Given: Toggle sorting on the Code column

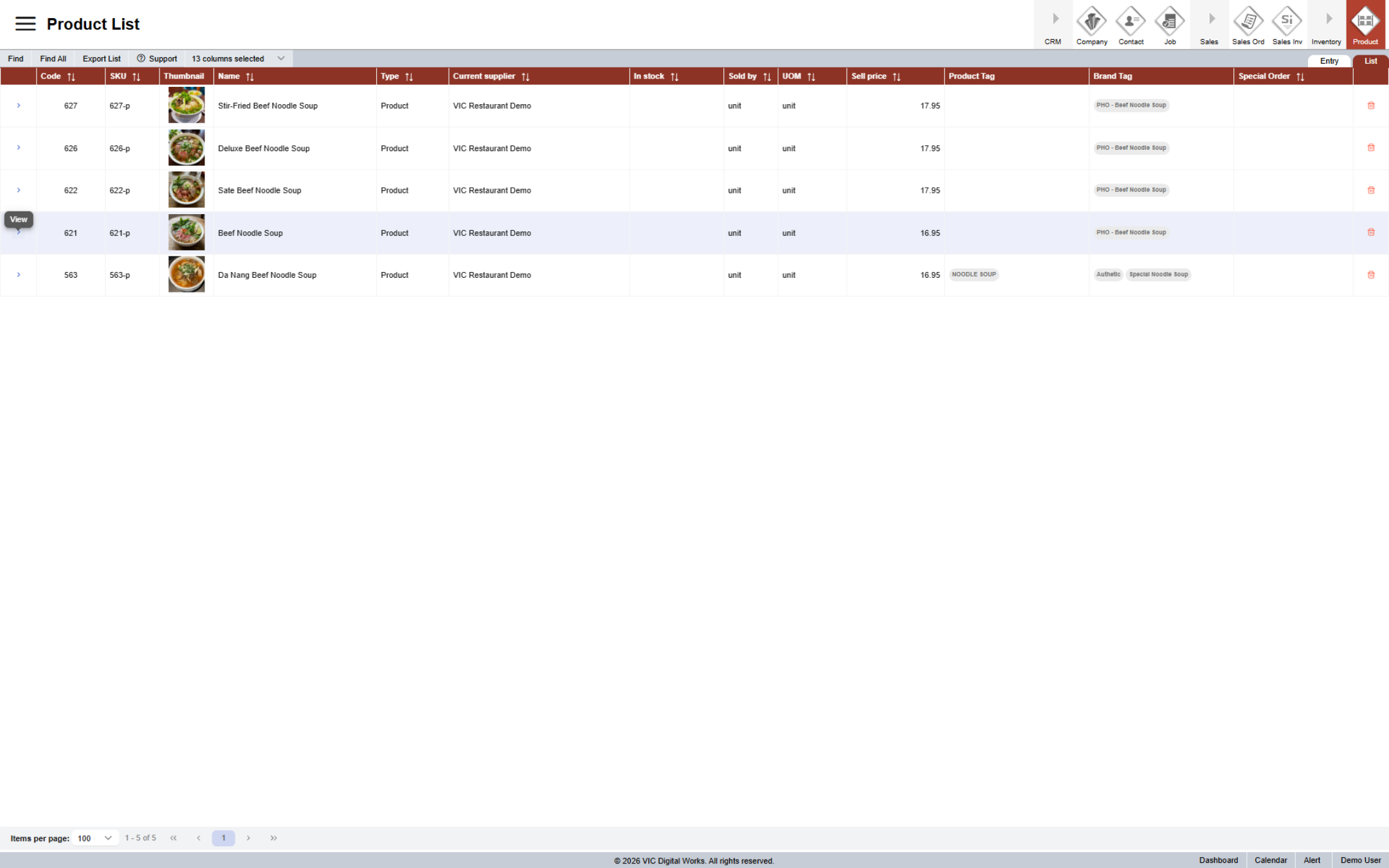Looking at the screenshot, I should pyautogui.click(x=71, y=77).
